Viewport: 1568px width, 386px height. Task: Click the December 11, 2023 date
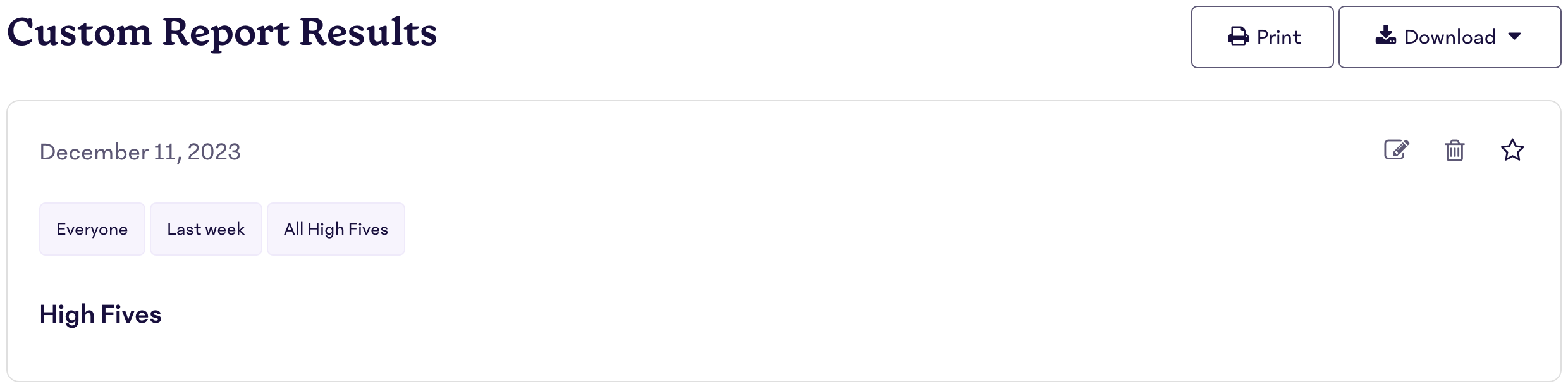click(140, 152)
